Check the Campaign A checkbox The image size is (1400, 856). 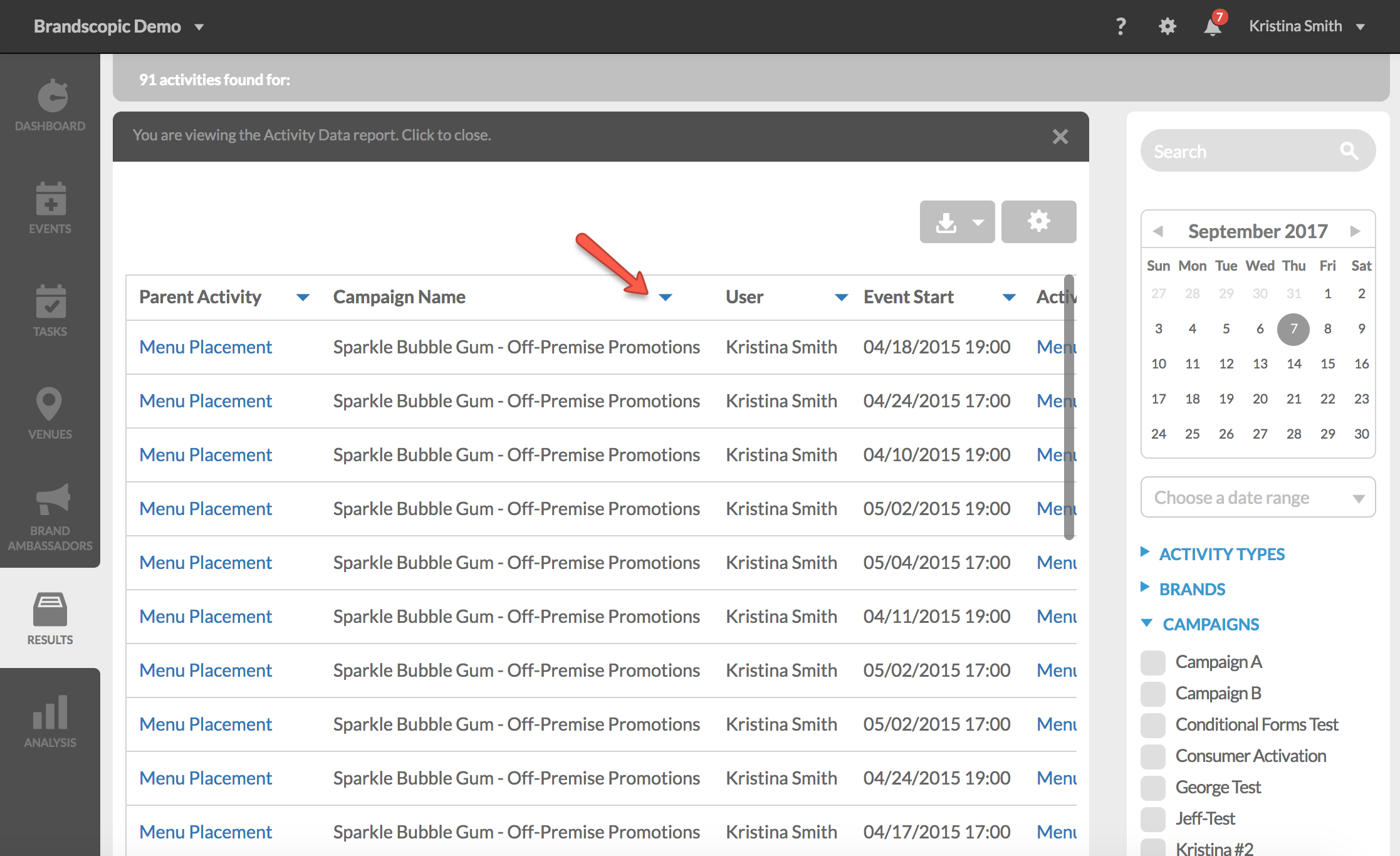1152,662
